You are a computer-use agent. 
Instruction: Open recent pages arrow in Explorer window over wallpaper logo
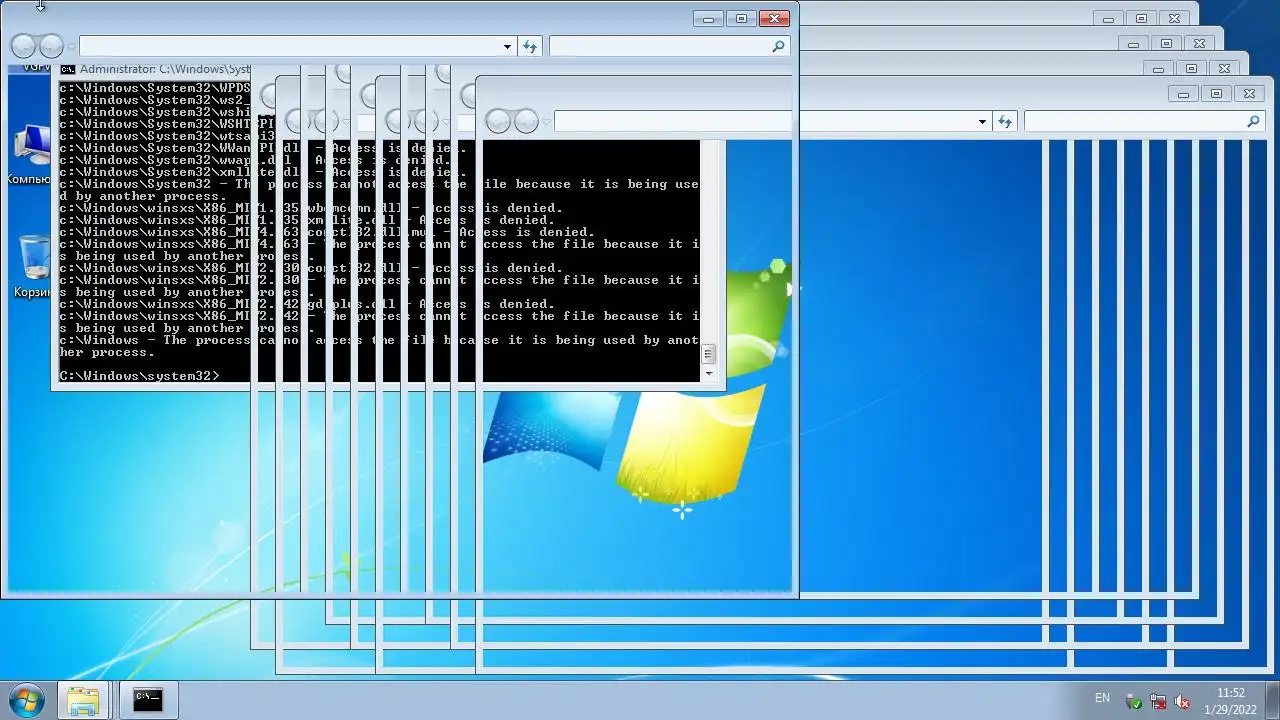click(x=545, y=121)
